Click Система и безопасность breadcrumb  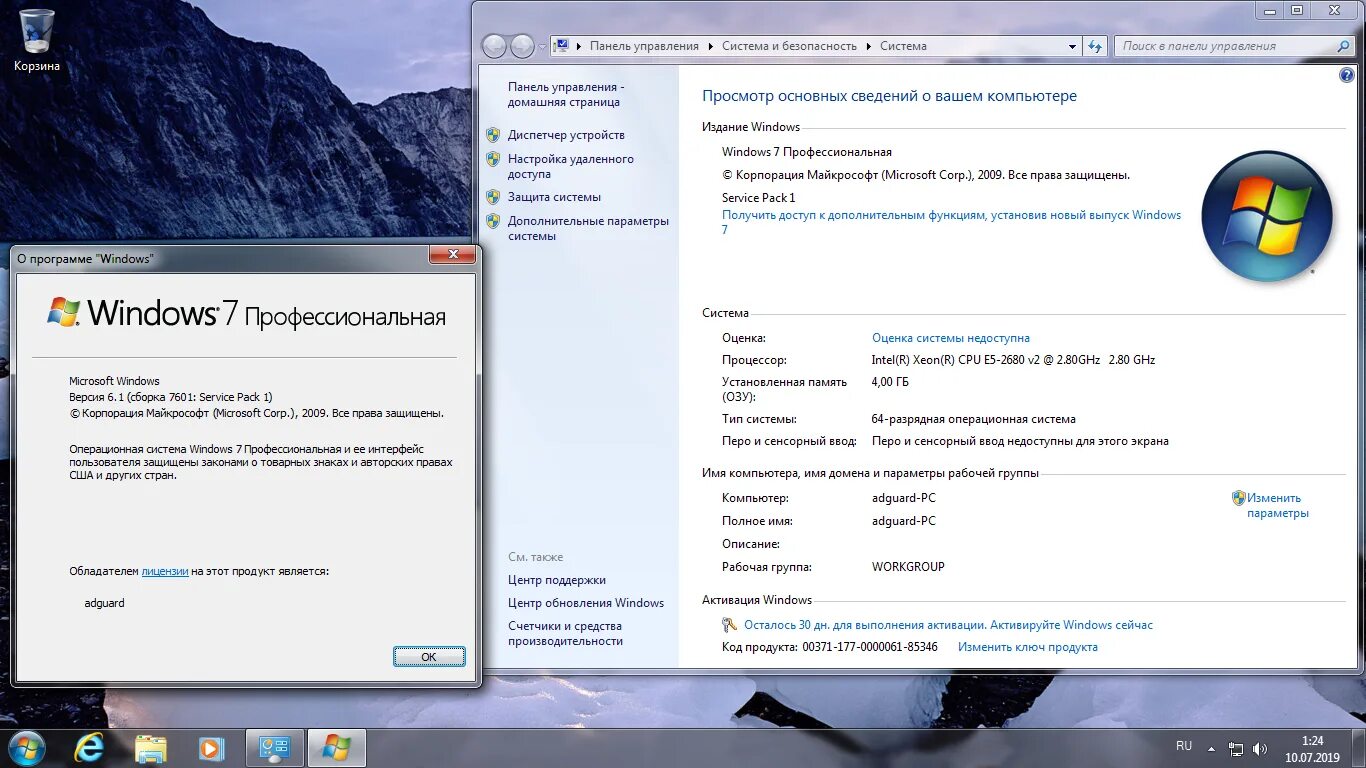789,46
